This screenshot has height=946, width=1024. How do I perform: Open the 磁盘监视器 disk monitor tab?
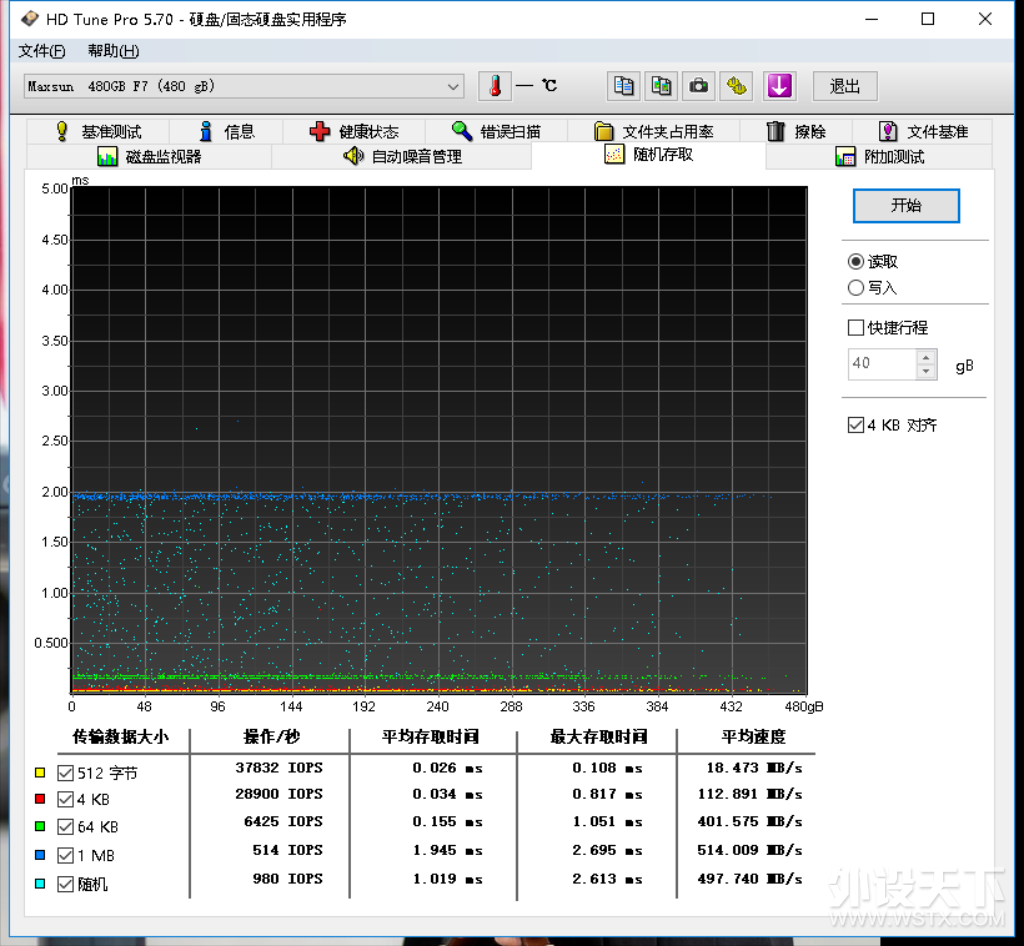click(x=149, y=157)
